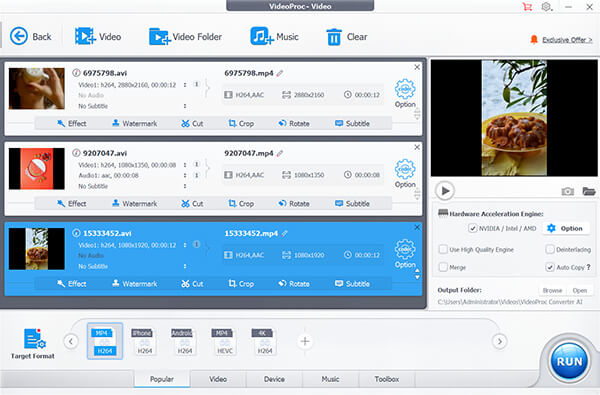Screen dimensions: 600x395
Task: Add a new format preset
Action: [305, 341]
